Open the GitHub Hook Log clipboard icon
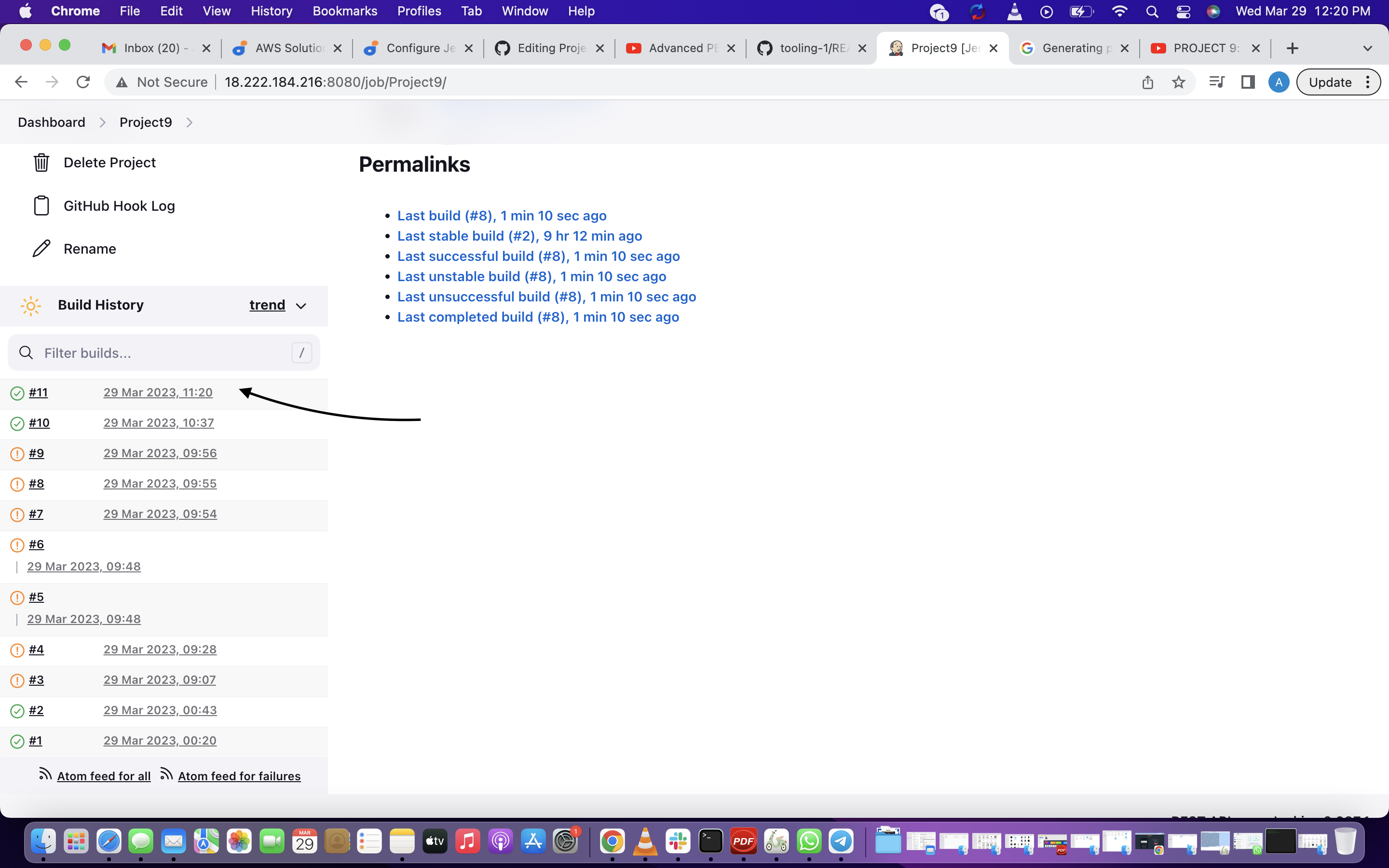The width and height of the screenshot is (1389, 868). [x=41, y=205]
